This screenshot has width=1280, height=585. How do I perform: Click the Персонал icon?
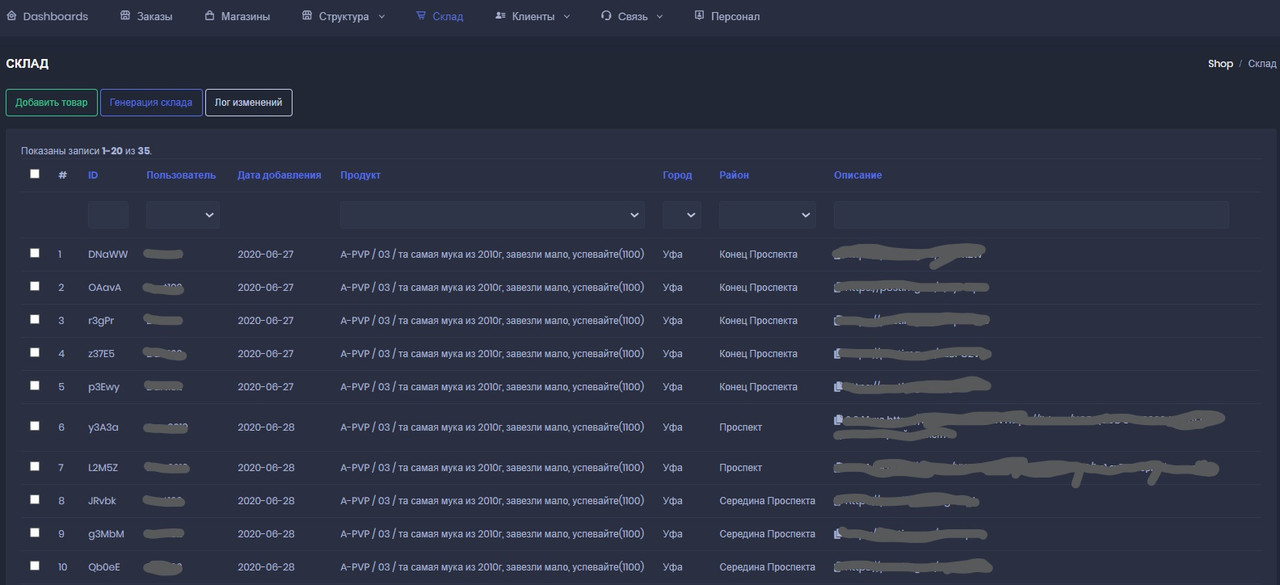coord(699,16)
